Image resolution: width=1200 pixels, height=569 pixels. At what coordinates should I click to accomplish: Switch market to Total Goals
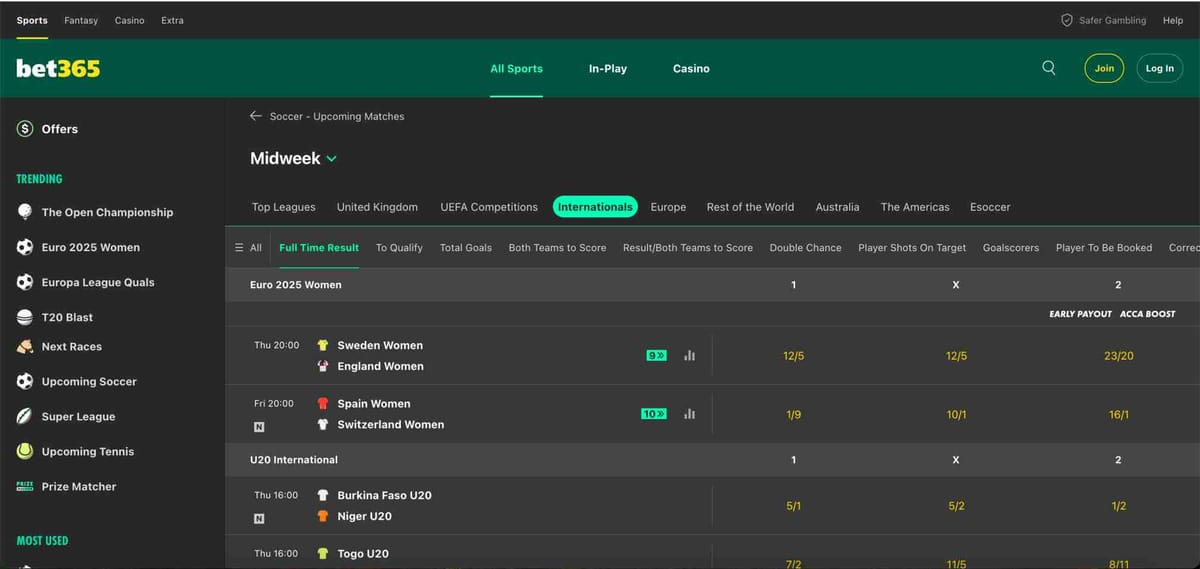[466, 248]
